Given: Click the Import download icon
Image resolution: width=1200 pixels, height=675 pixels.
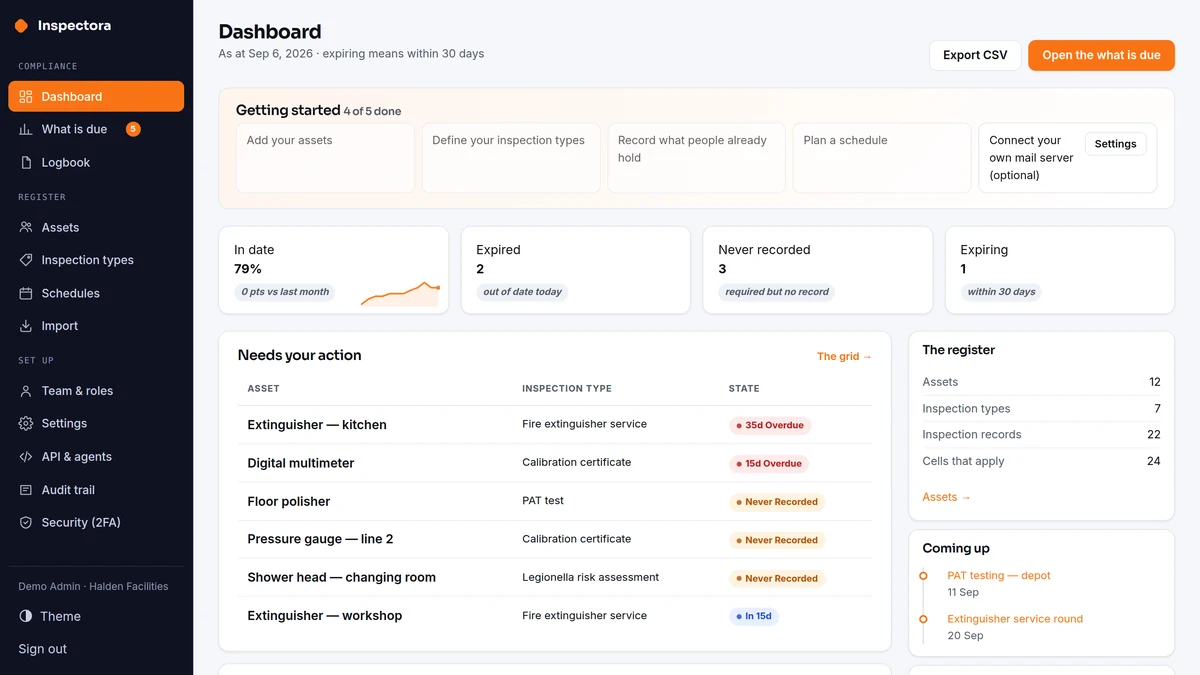Looking at the screenshot, I should point(26,326).
